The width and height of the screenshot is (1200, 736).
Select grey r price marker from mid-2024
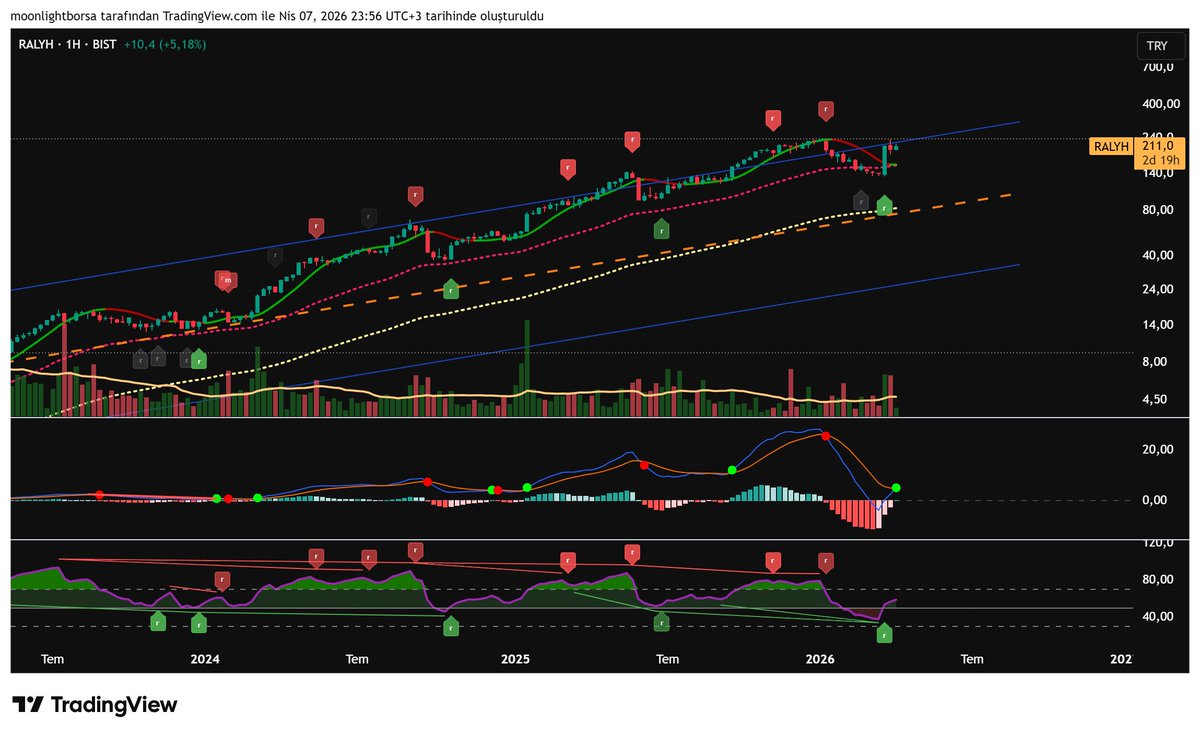pos(369,216)
